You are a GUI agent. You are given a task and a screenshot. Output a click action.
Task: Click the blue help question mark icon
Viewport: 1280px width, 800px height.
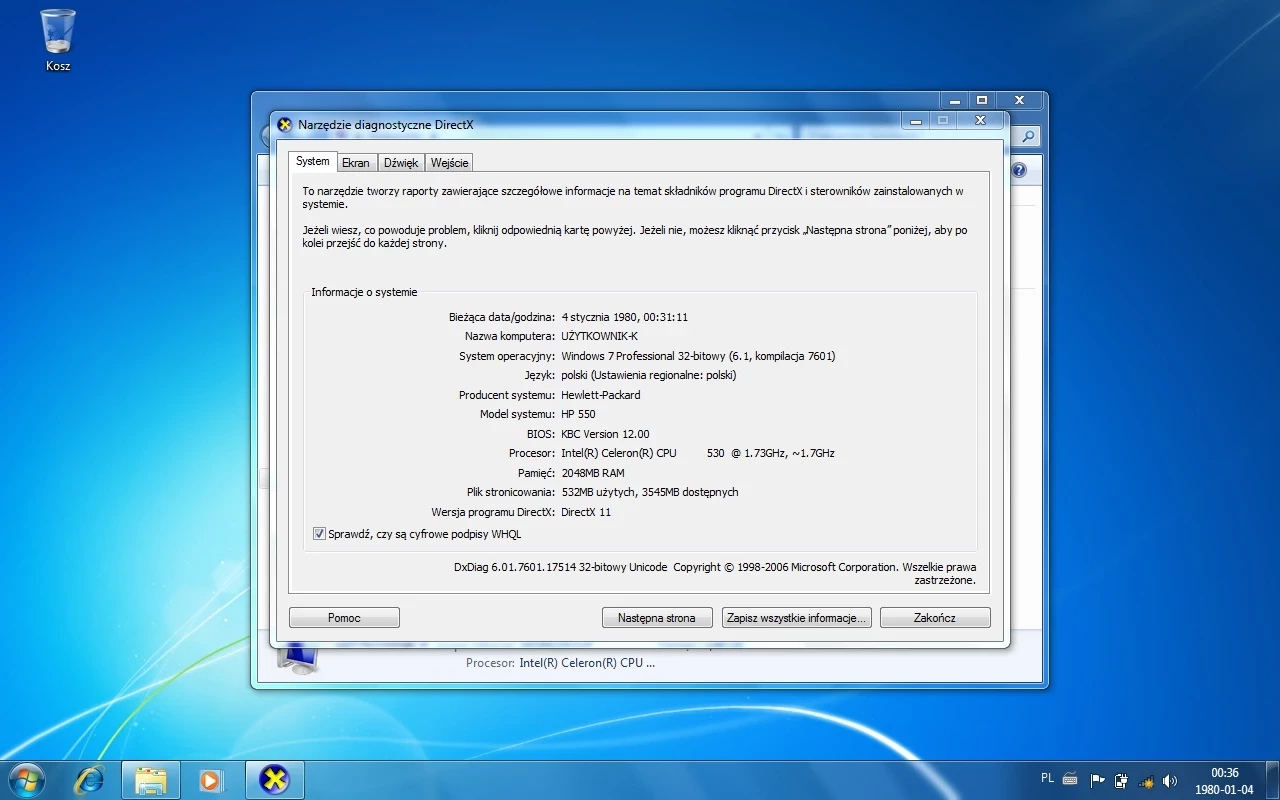pos(1018,170)
